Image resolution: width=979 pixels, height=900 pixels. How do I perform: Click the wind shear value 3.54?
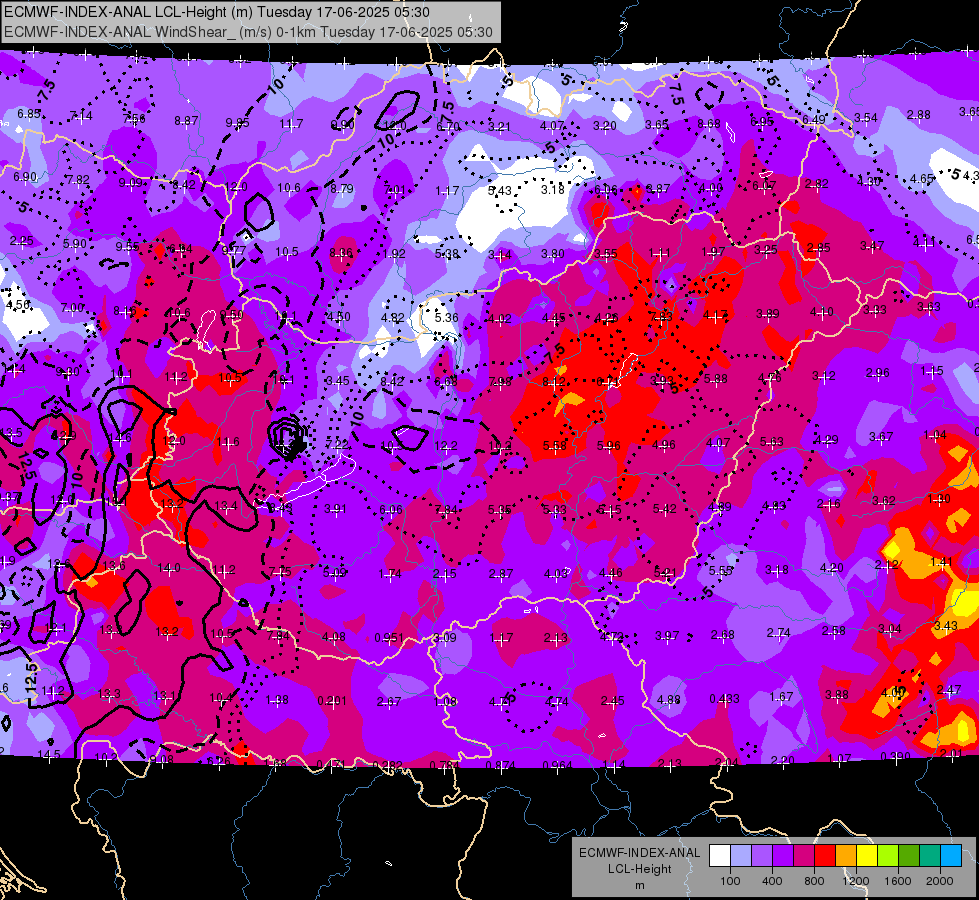pyautogui.click(x=866, y=117)
